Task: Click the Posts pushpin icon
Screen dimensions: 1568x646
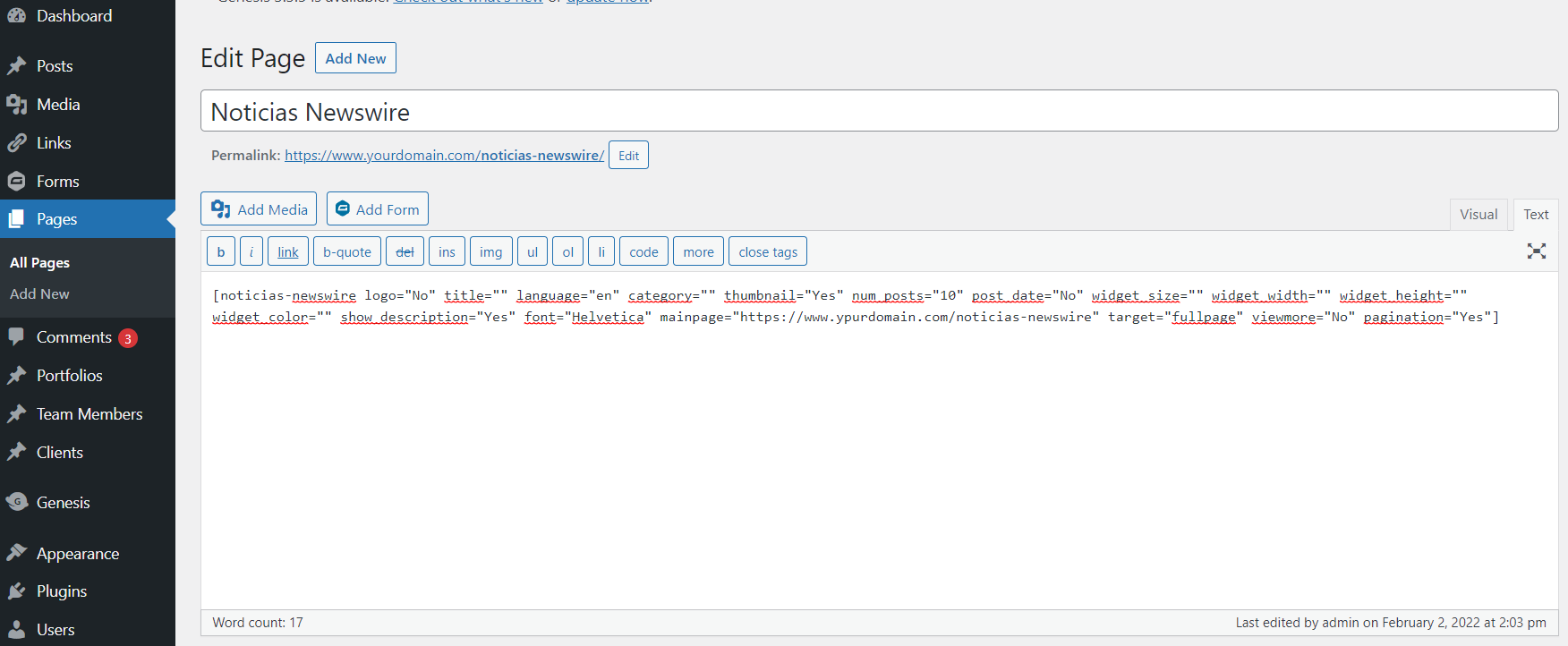Action: click(16, 66)
